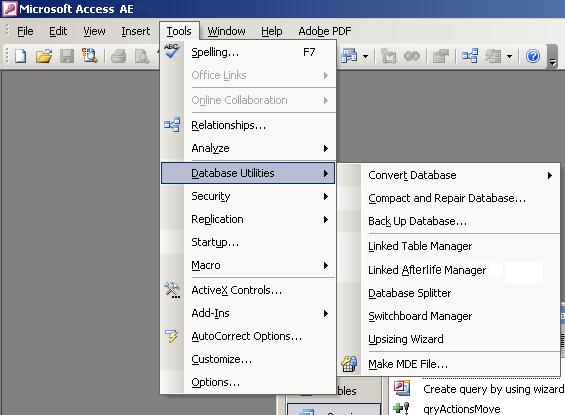This screenshot has height=415, width=565.
Task: Click the Microsoft Access Help question mark icon
Action: coord(533,56)
